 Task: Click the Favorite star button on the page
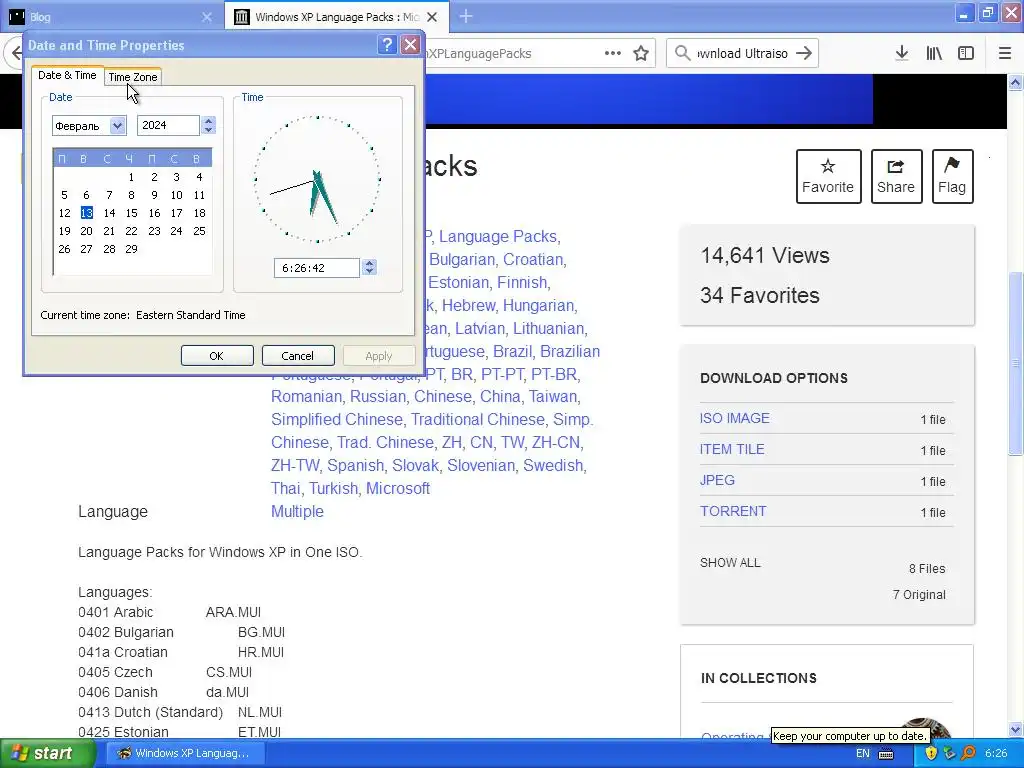pyautogui.click(x=828, y=176)
